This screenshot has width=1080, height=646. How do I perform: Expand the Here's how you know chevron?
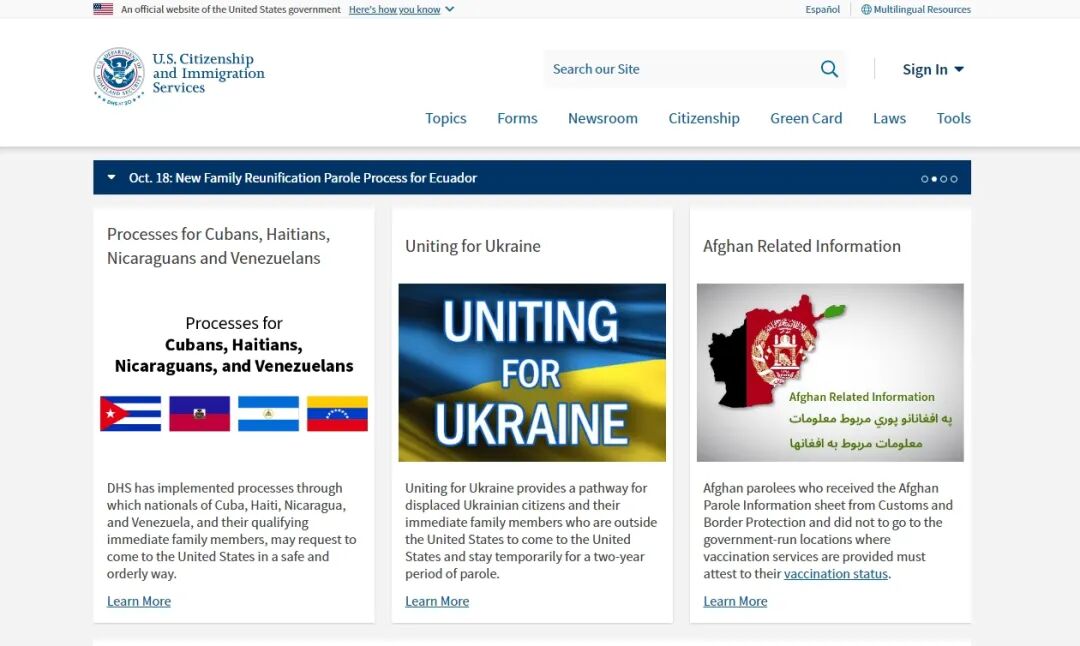[x=450, y=10]
